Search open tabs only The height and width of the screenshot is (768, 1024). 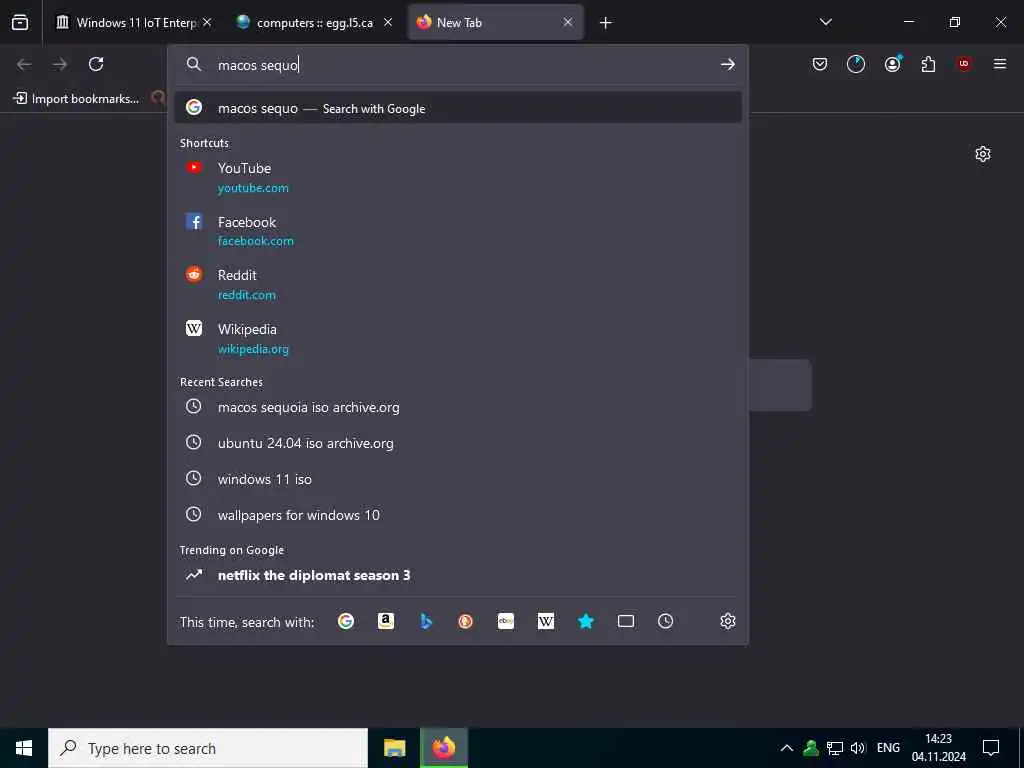pyautogui.click(x=626, y=621)
